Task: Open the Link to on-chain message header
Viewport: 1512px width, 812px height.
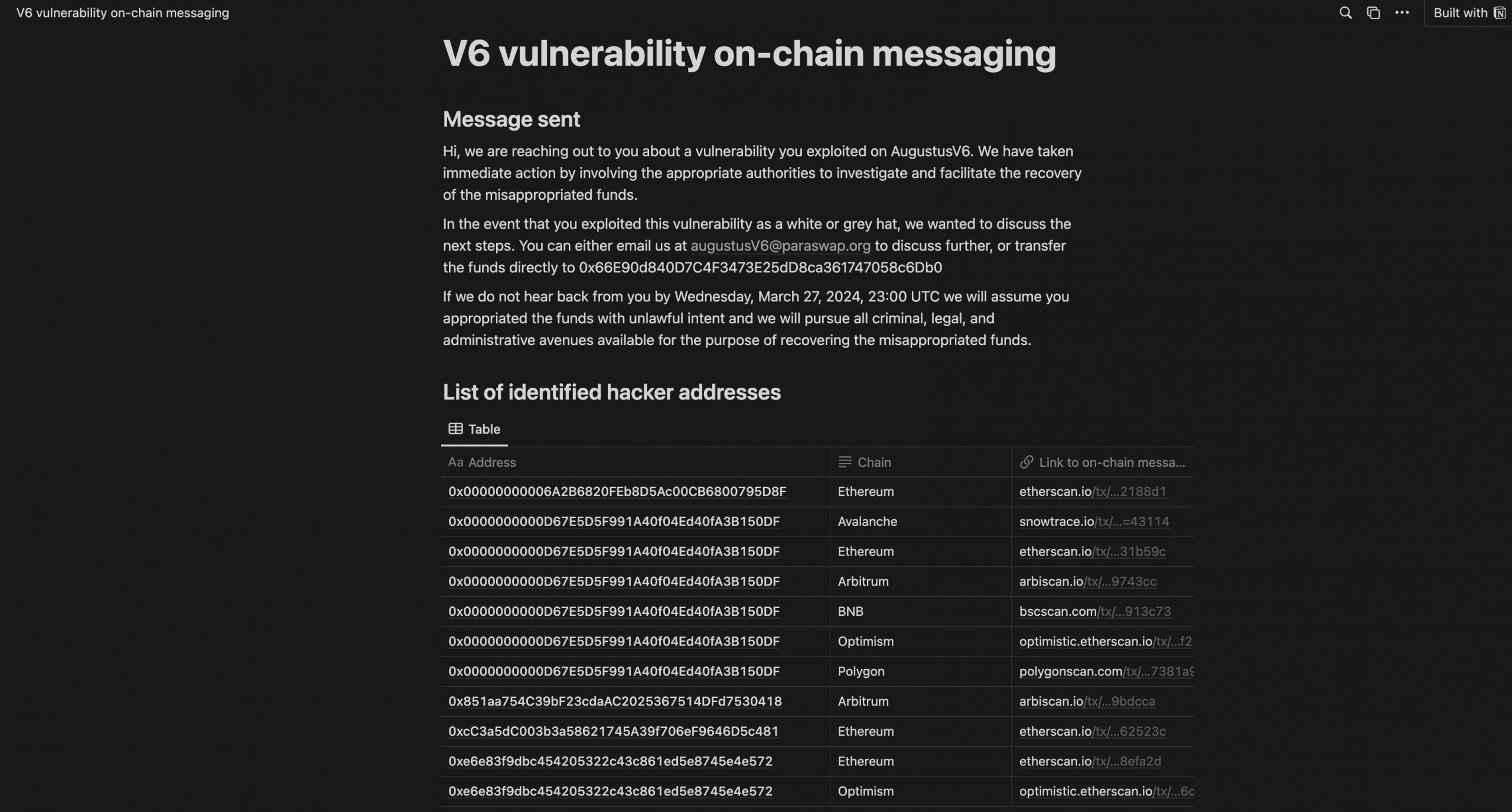Action: 1103,462
